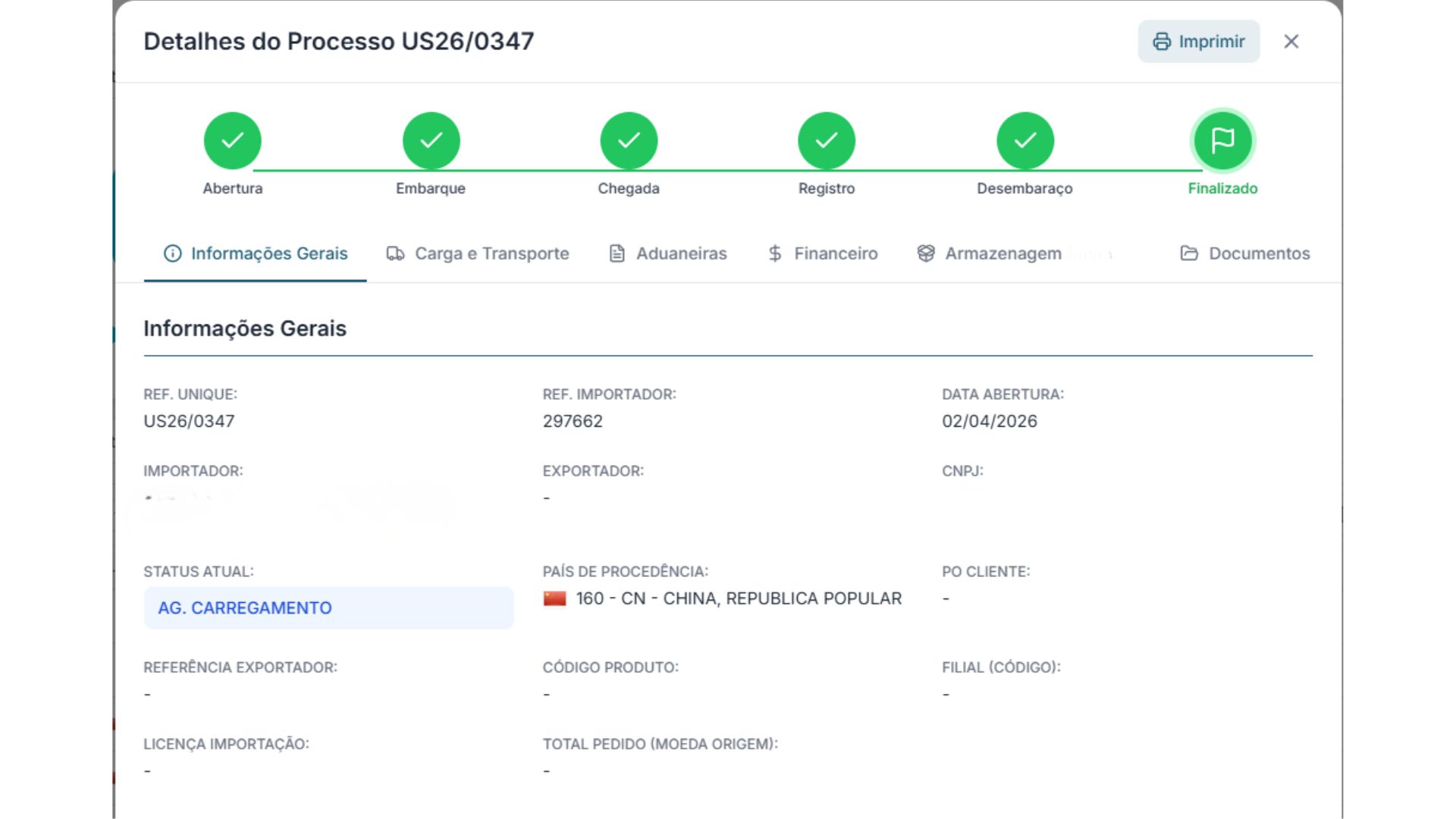Click the AG. CARREGAMENTO status badge
Screen dimensions: 1456x819
click(x=328, y=607)
